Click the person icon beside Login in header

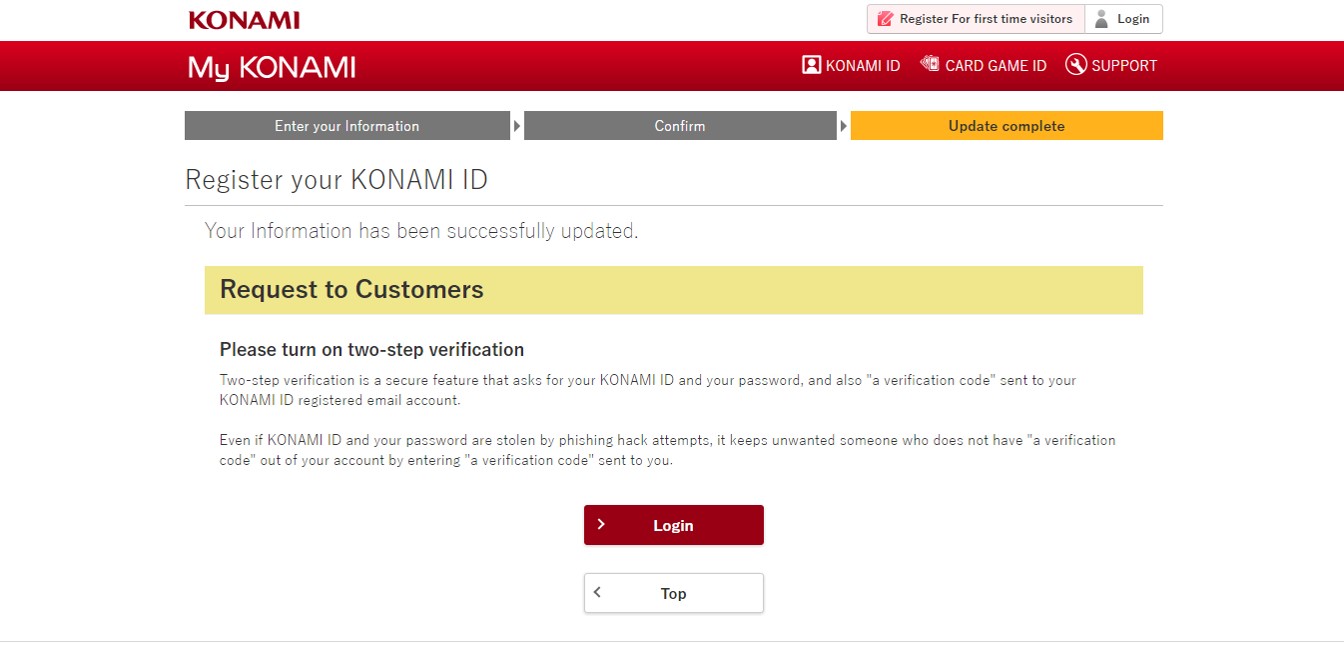point(1102,19)
